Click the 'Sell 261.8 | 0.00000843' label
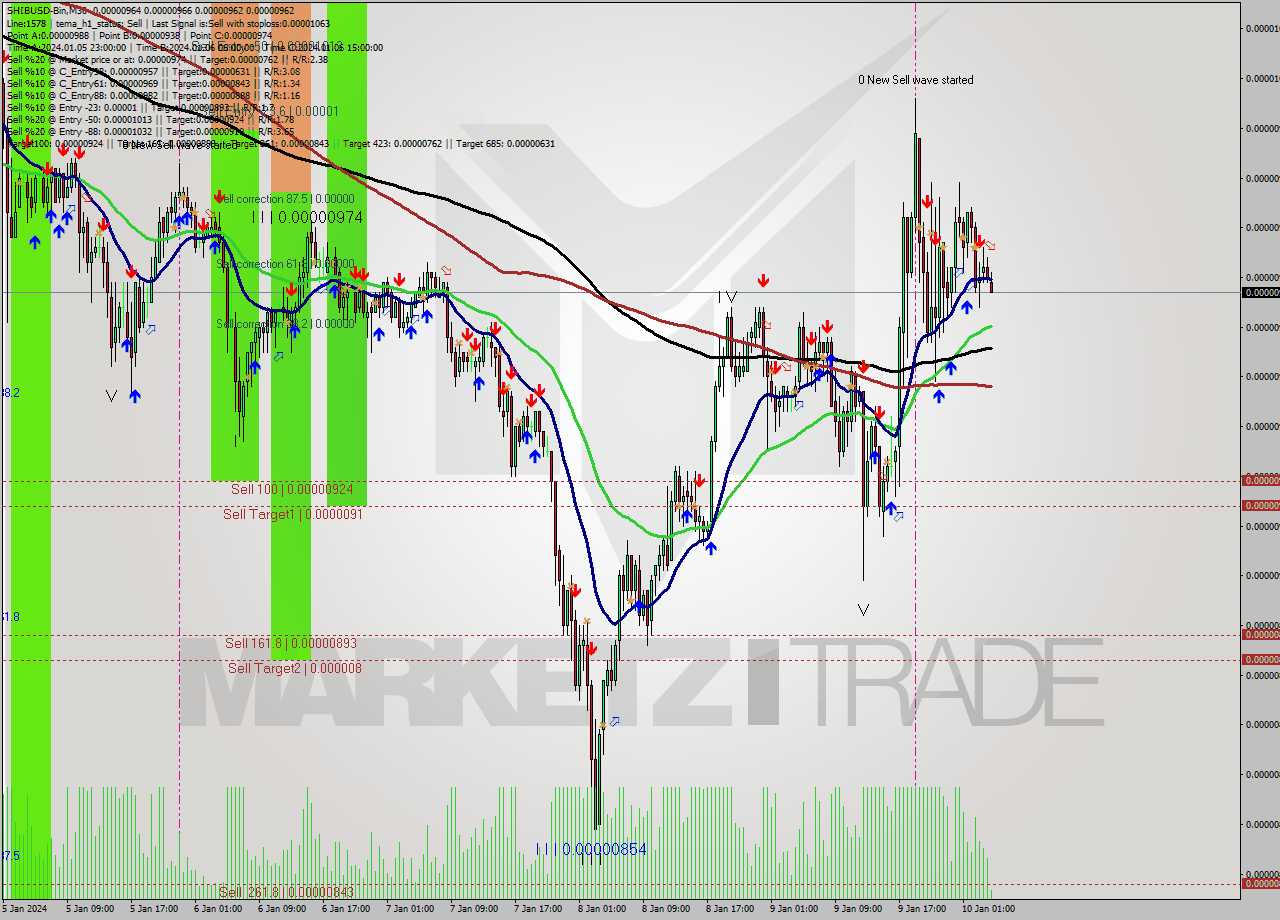This screenshot has width=1280, height=920. (287, 892)
